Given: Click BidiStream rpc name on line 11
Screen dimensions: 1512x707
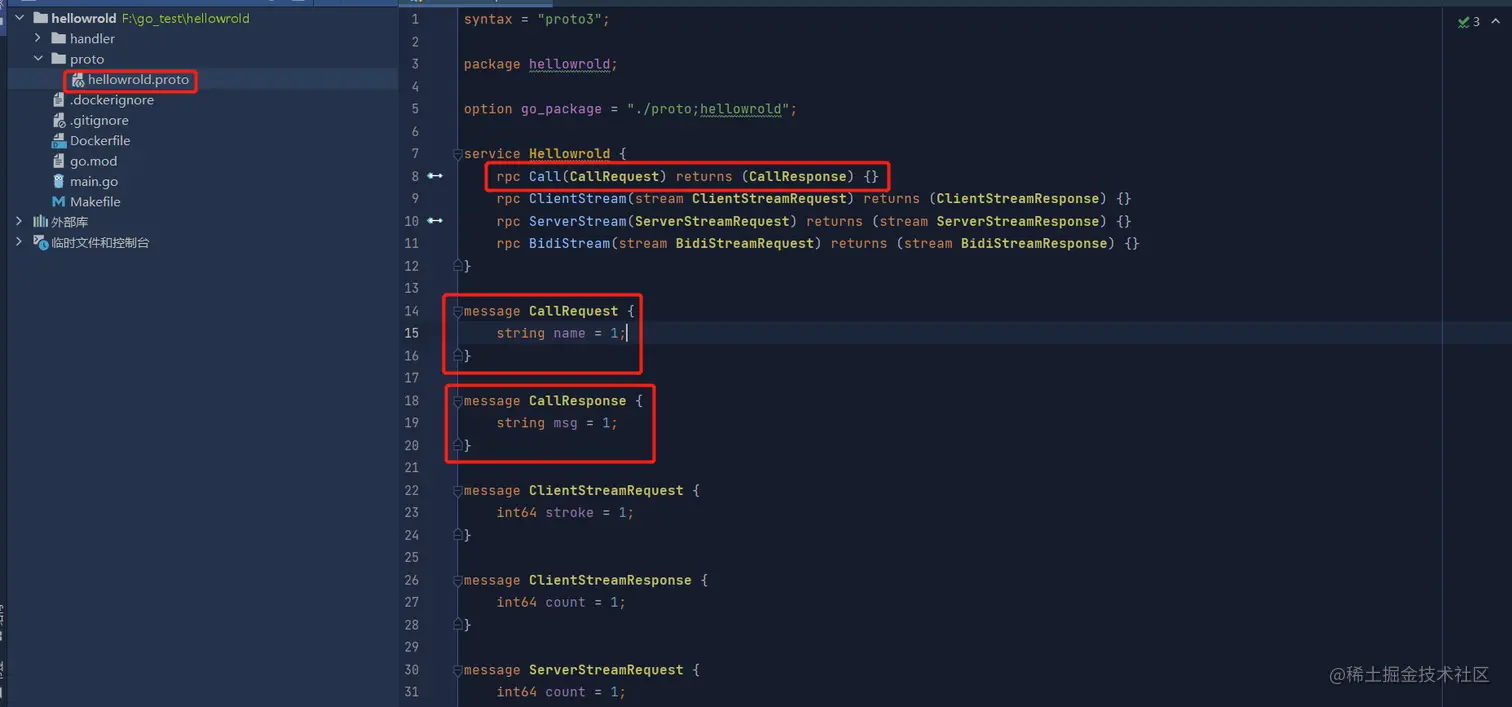Looking at the screenshot, I should coord(569,243).
